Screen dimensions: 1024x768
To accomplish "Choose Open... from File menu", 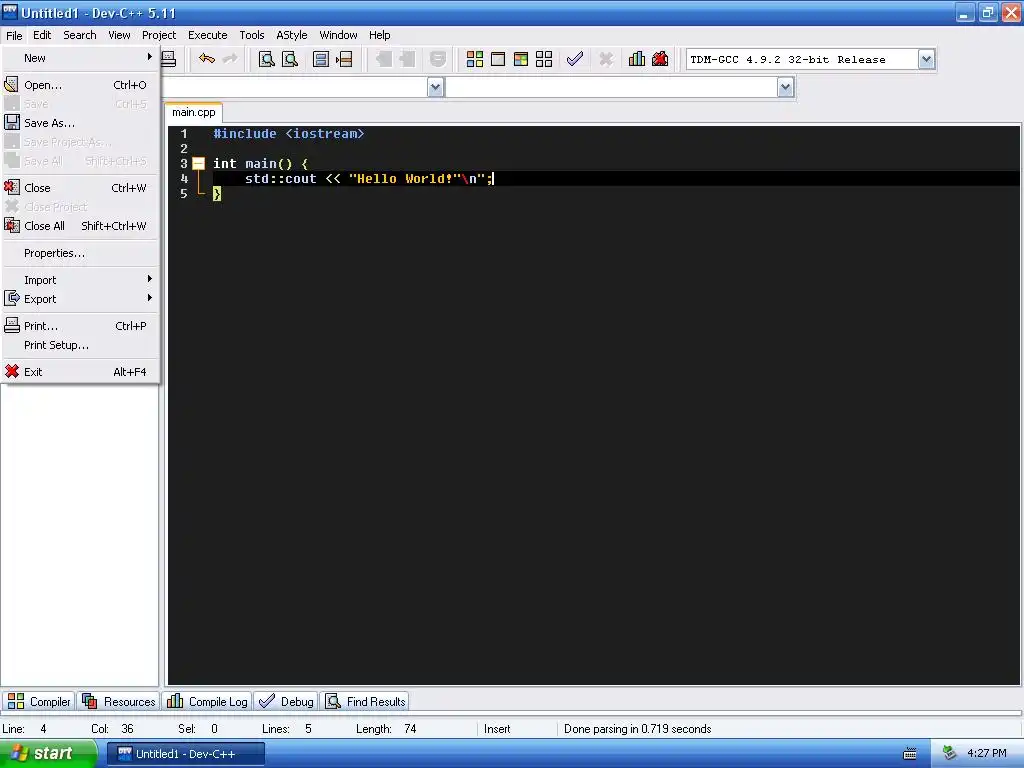I will click(x=80, y=85).
